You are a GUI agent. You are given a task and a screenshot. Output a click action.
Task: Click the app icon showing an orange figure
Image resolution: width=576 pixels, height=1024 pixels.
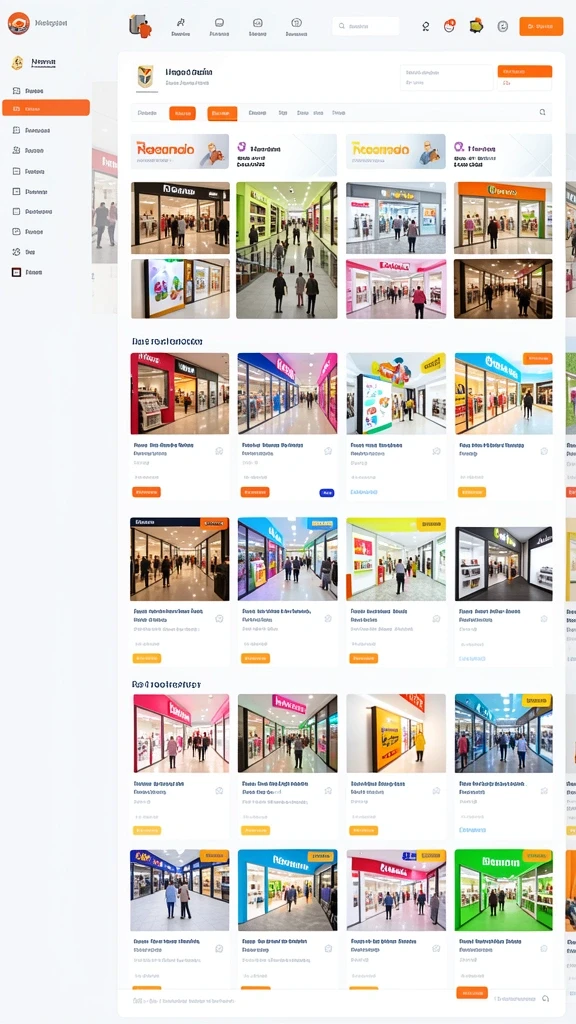click(x=140, y=25)
